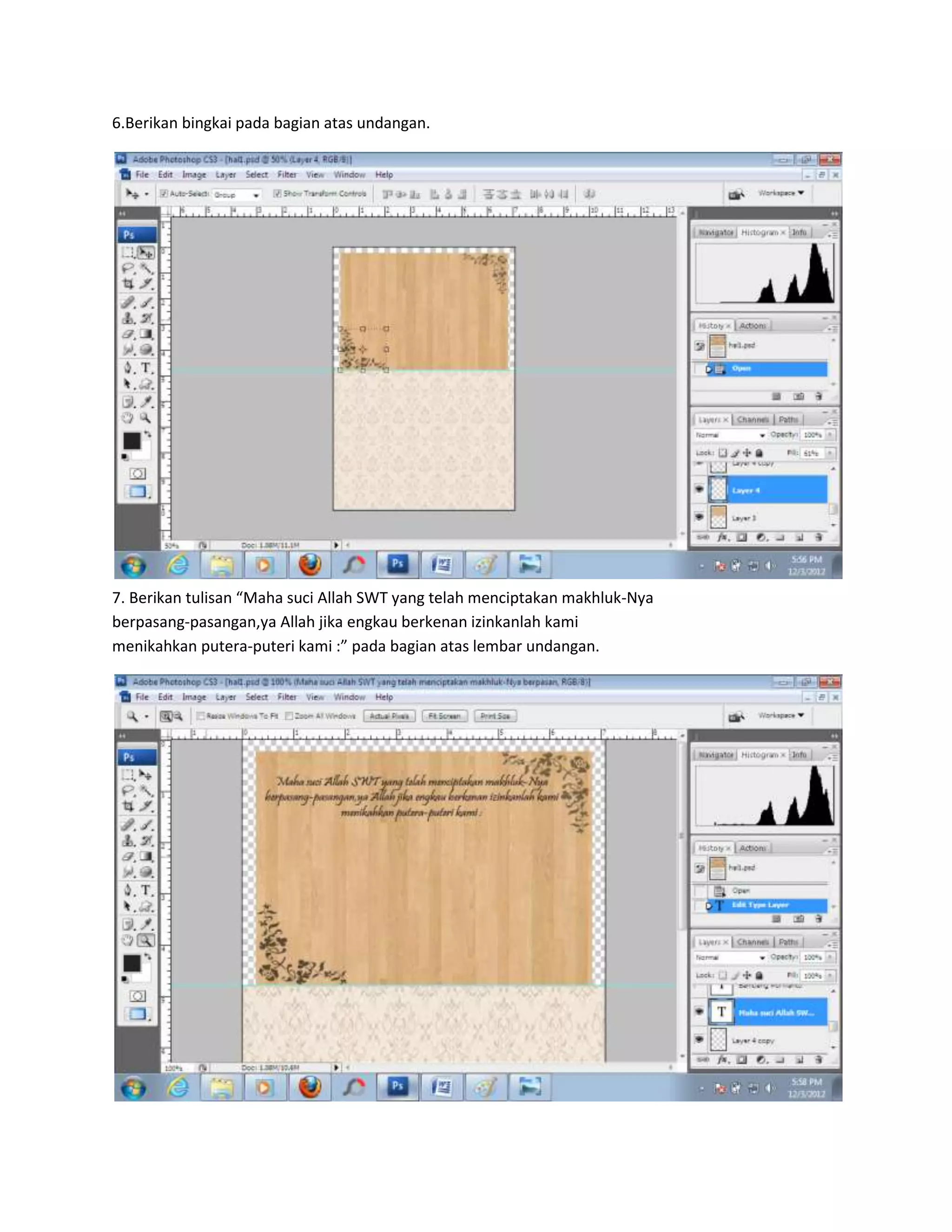Enable Resize Windows To Fit checkbox
This screenshot has width=952, height=1232.
point(201,716)
